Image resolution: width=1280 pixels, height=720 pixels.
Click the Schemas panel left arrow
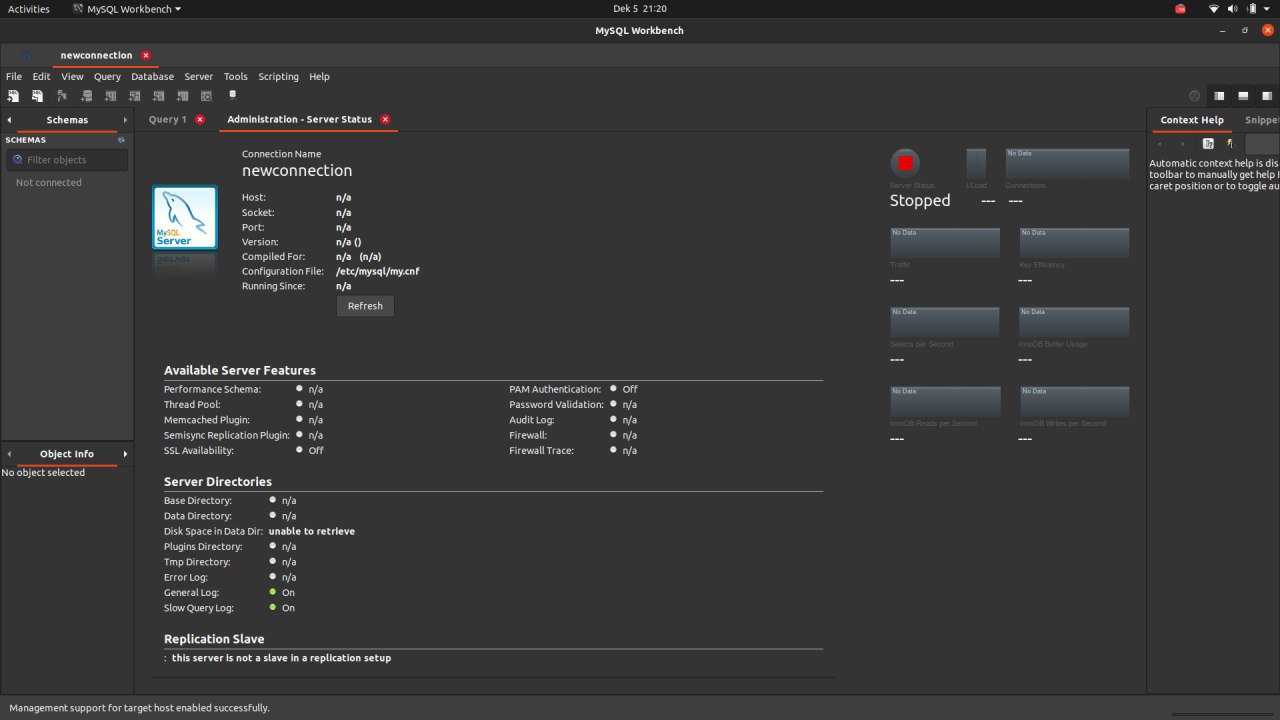click(x=9, y=120)
